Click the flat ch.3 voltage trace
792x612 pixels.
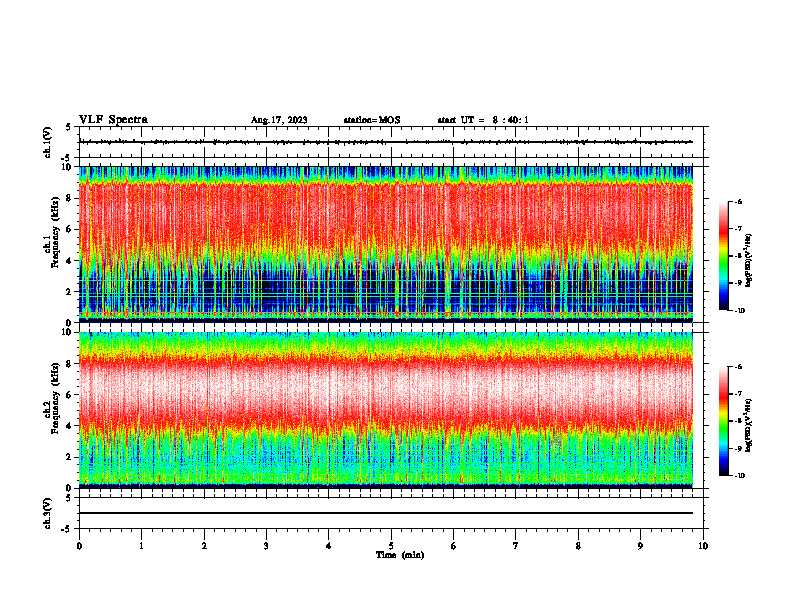pos(386,513)
